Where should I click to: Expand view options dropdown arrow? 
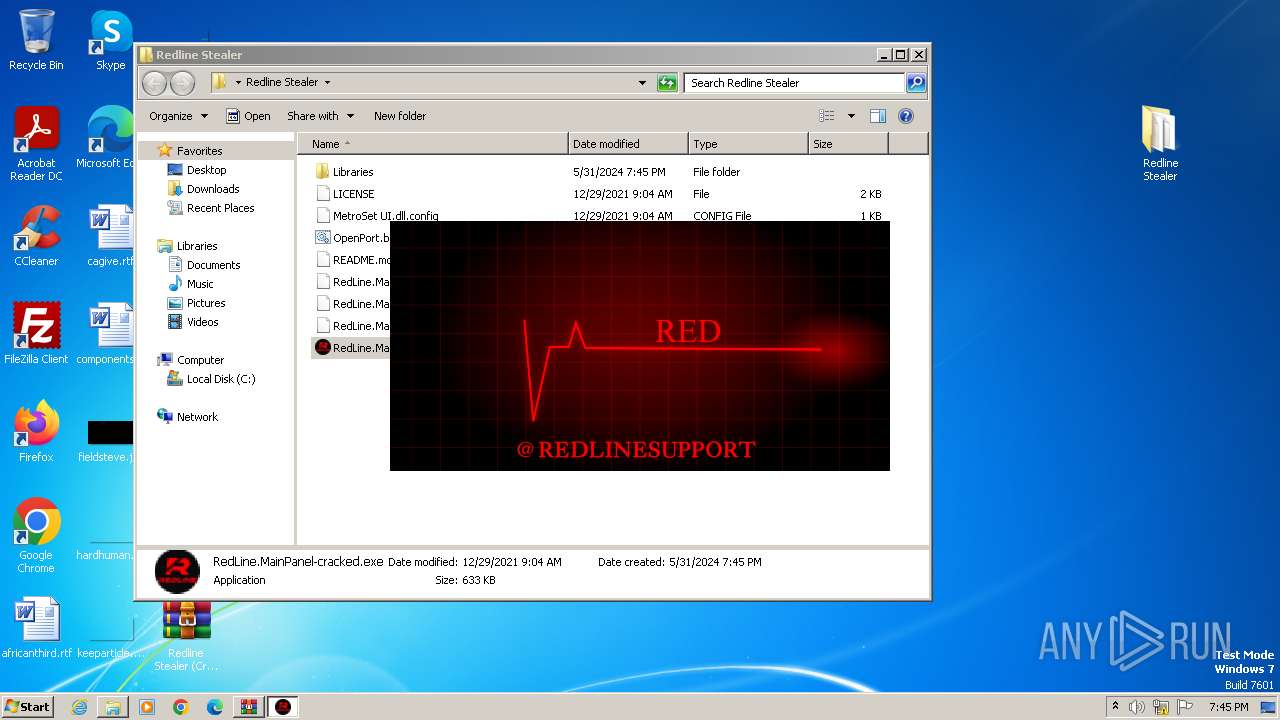point(851,116)
